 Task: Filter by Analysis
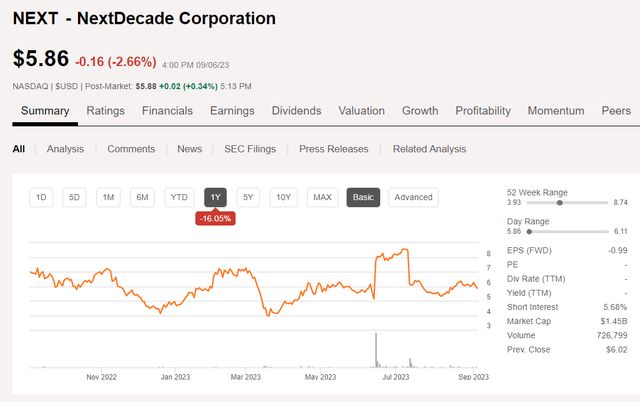(65, 149)
